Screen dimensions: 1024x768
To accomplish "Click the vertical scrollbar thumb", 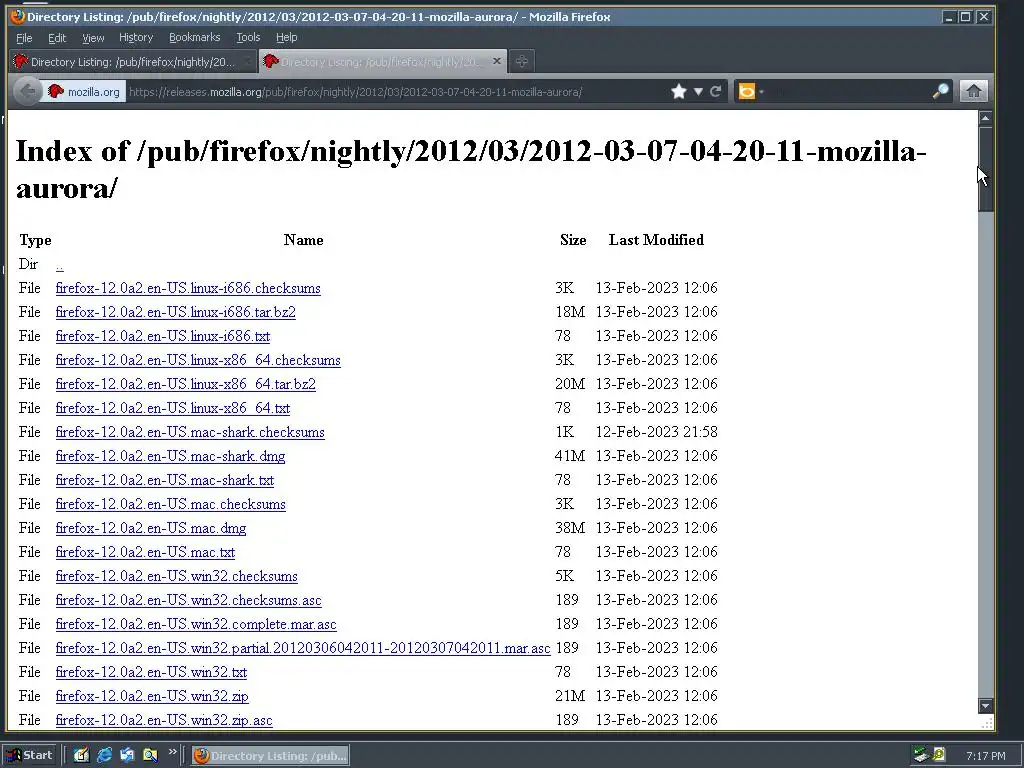I will [x=985, y=169].
